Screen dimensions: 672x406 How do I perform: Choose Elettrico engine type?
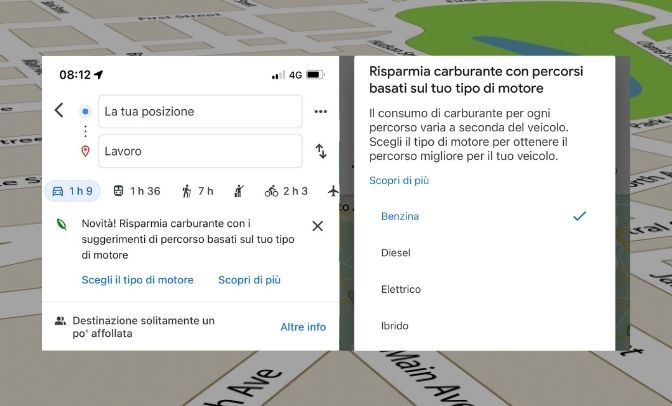tap(484, 289)
